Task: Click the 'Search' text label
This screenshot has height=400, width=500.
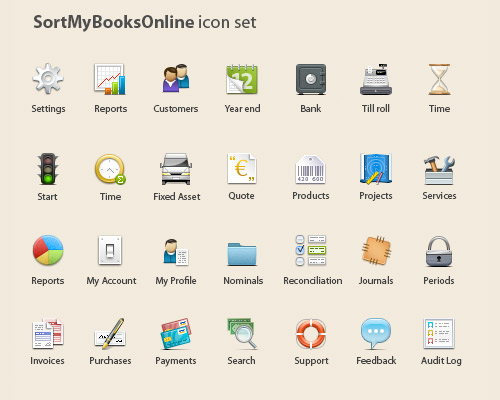Action: pyautogui.click(x=241, y=361)
